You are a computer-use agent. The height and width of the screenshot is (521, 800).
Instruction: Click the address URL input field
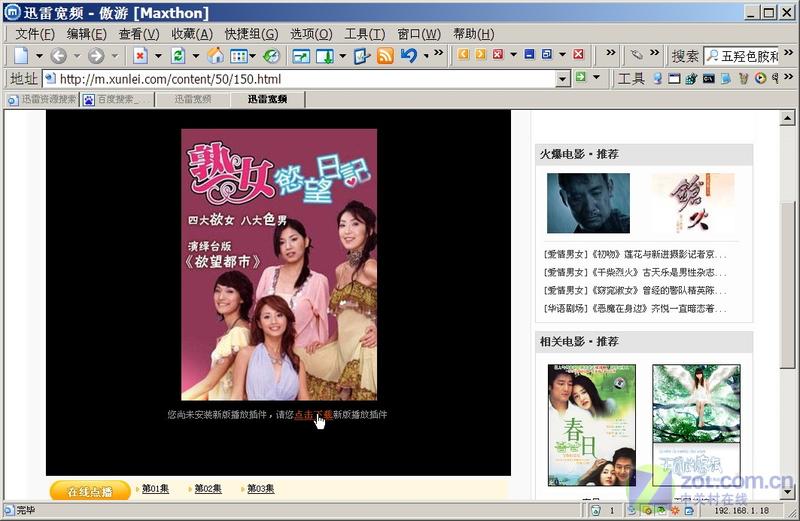(x=307, y=79)
